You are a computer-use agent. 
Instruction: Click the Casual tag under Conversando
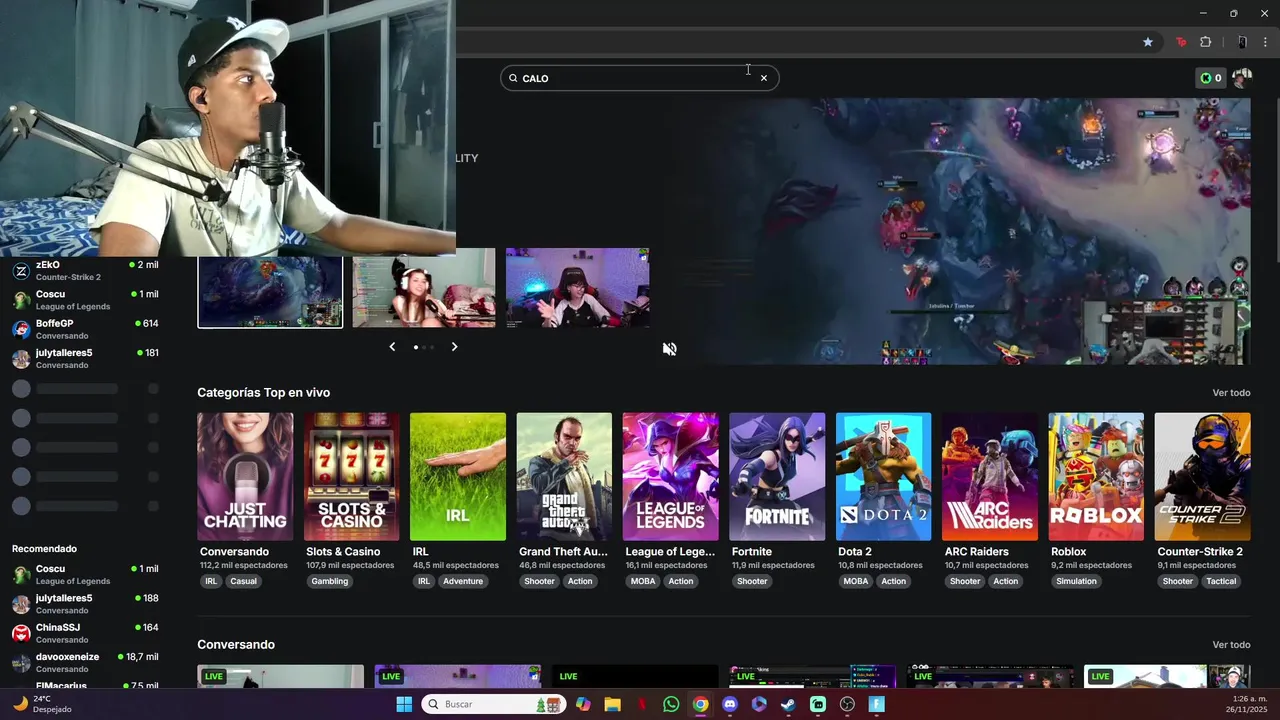coord(243,581)
